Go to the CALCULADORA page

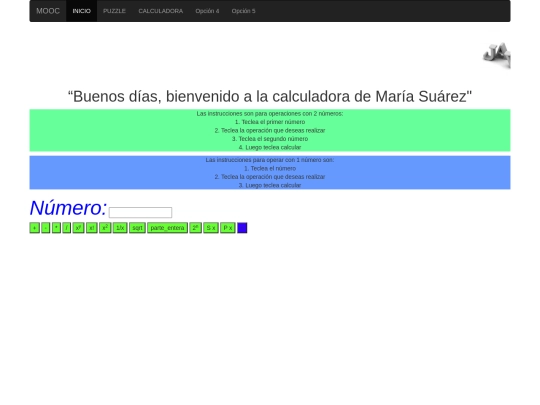[x=161, y=11]
